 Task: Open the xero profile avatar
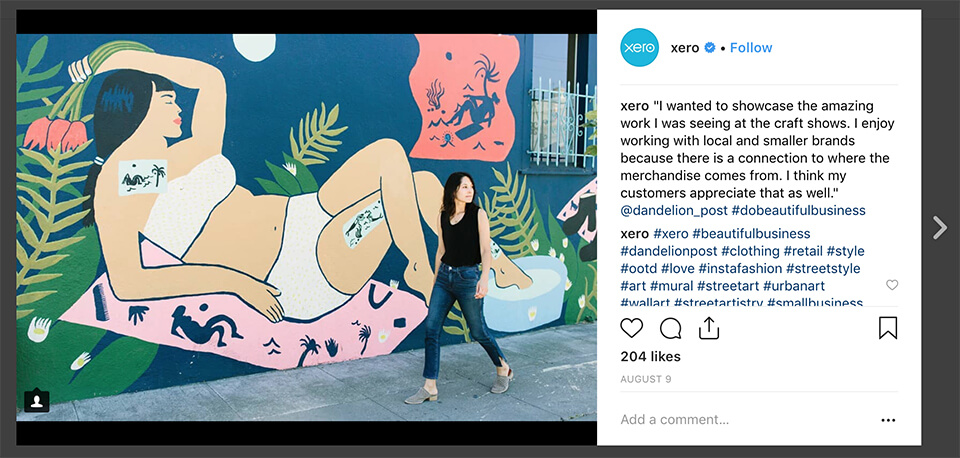point(639,48)
